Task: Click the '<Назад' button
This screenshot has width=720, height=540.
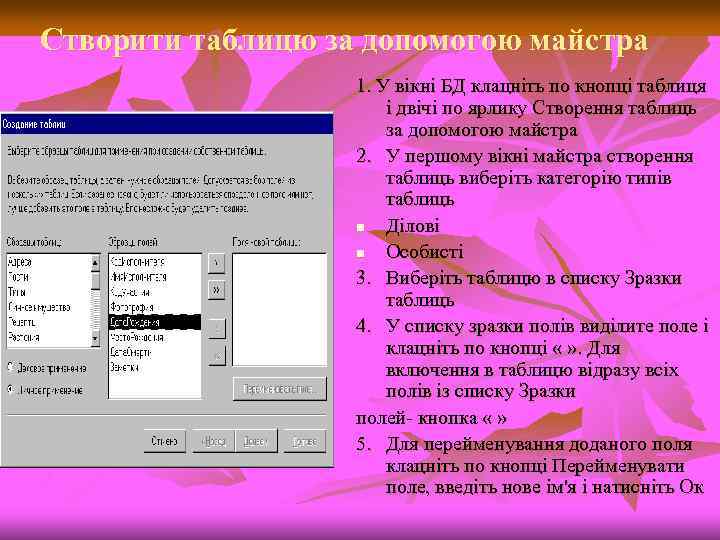Action: (214, 441)
